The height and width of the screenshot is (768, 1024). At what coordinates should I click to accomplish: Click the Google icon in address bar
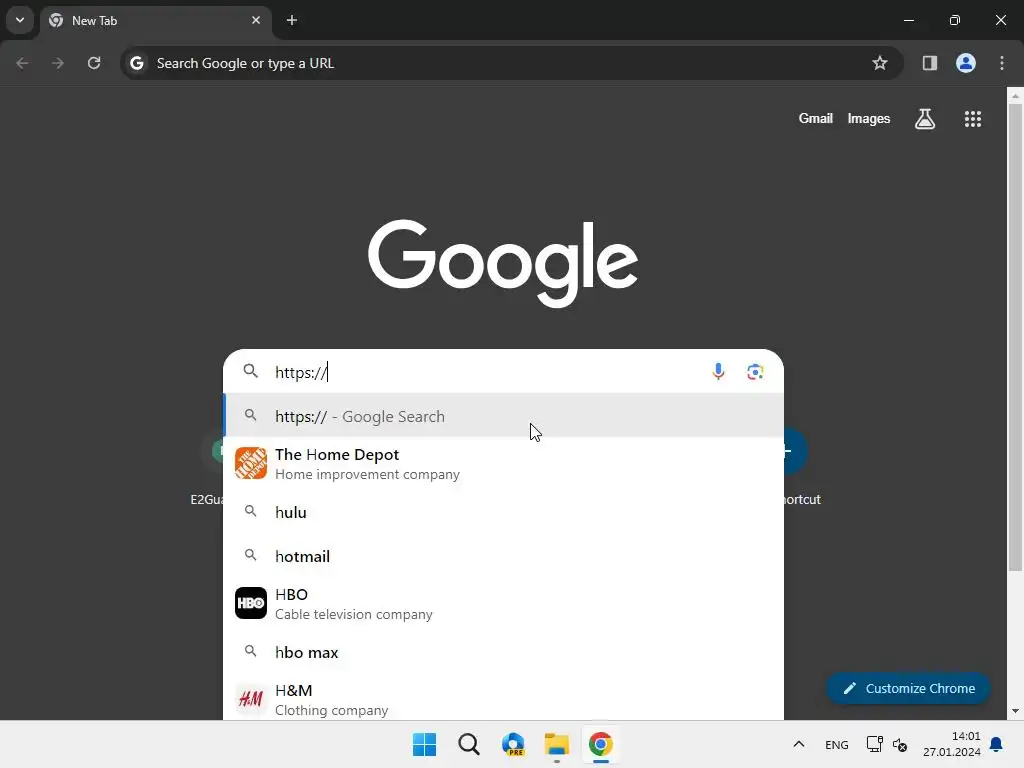click(x=136, y=63)
